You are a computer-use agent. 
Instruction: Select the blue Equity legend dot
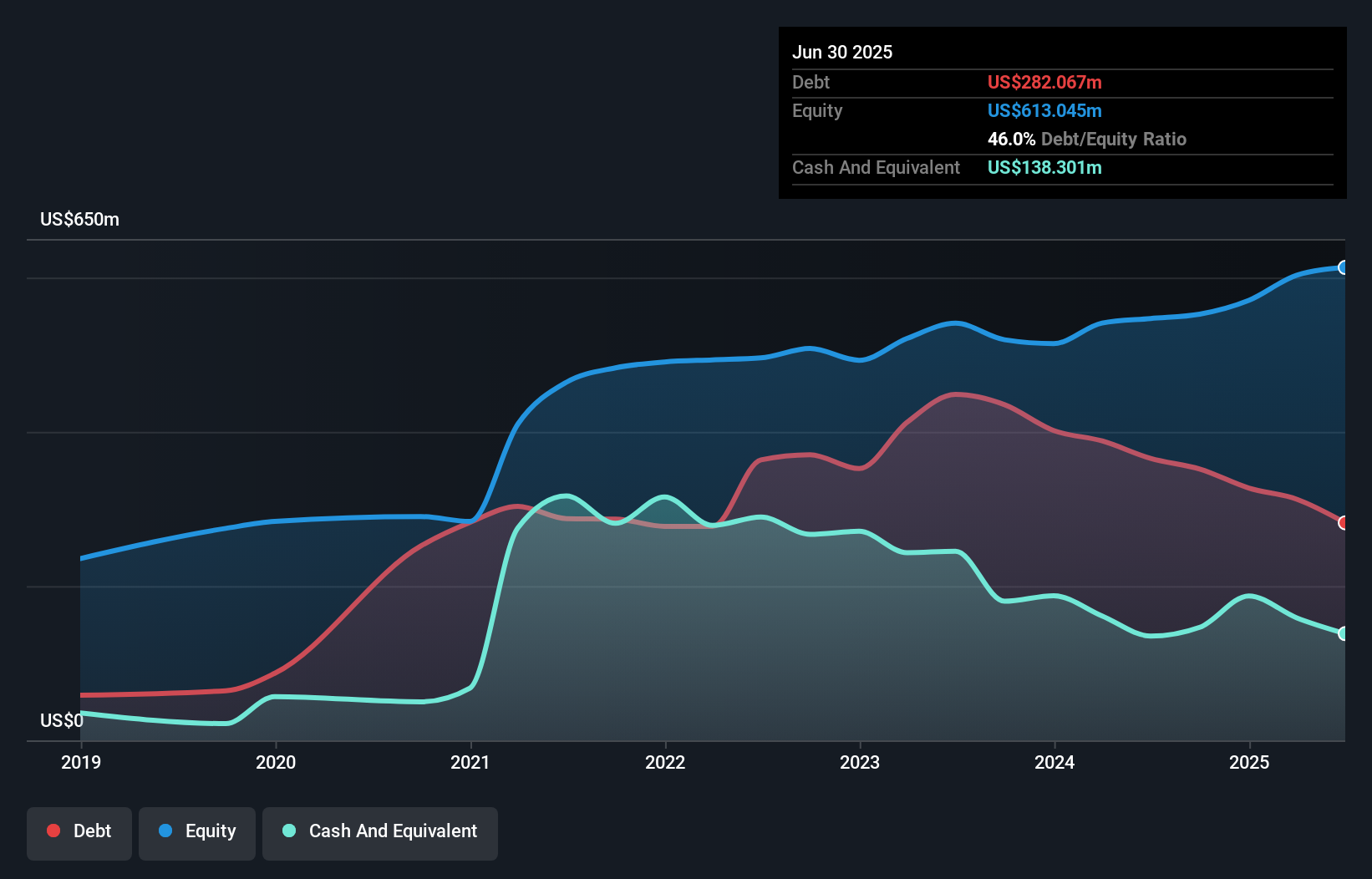pos(165,831)
